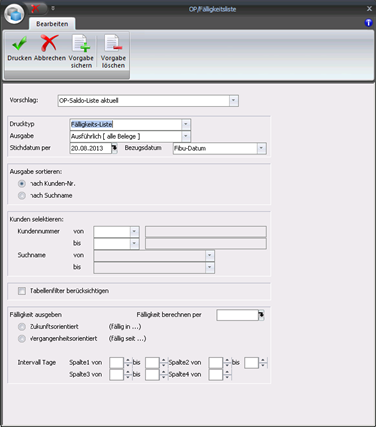Open the round application orb button
This screenshot has height=427, width=376.
(14, 14)
